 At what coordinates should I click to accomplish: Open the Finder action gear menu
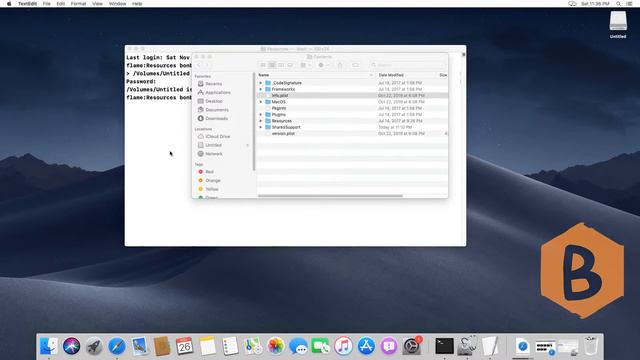tap(323, 65)
